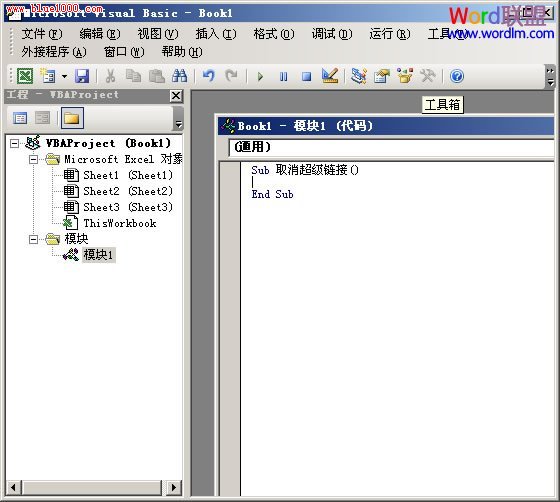Select VBAProject (Book1) root label
This screenshot has height=502, width=560.
(108, 144)
